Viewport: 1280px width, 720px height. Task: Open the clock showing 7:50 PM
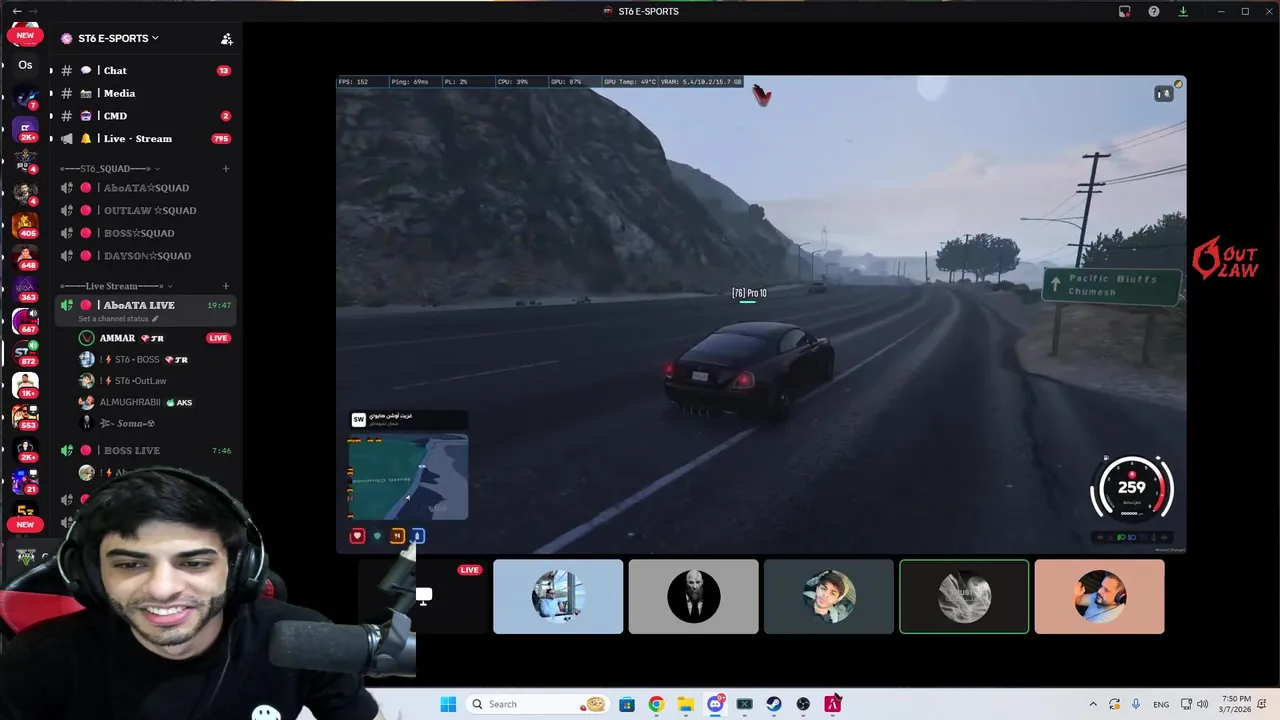click(x=1236, y=704)
